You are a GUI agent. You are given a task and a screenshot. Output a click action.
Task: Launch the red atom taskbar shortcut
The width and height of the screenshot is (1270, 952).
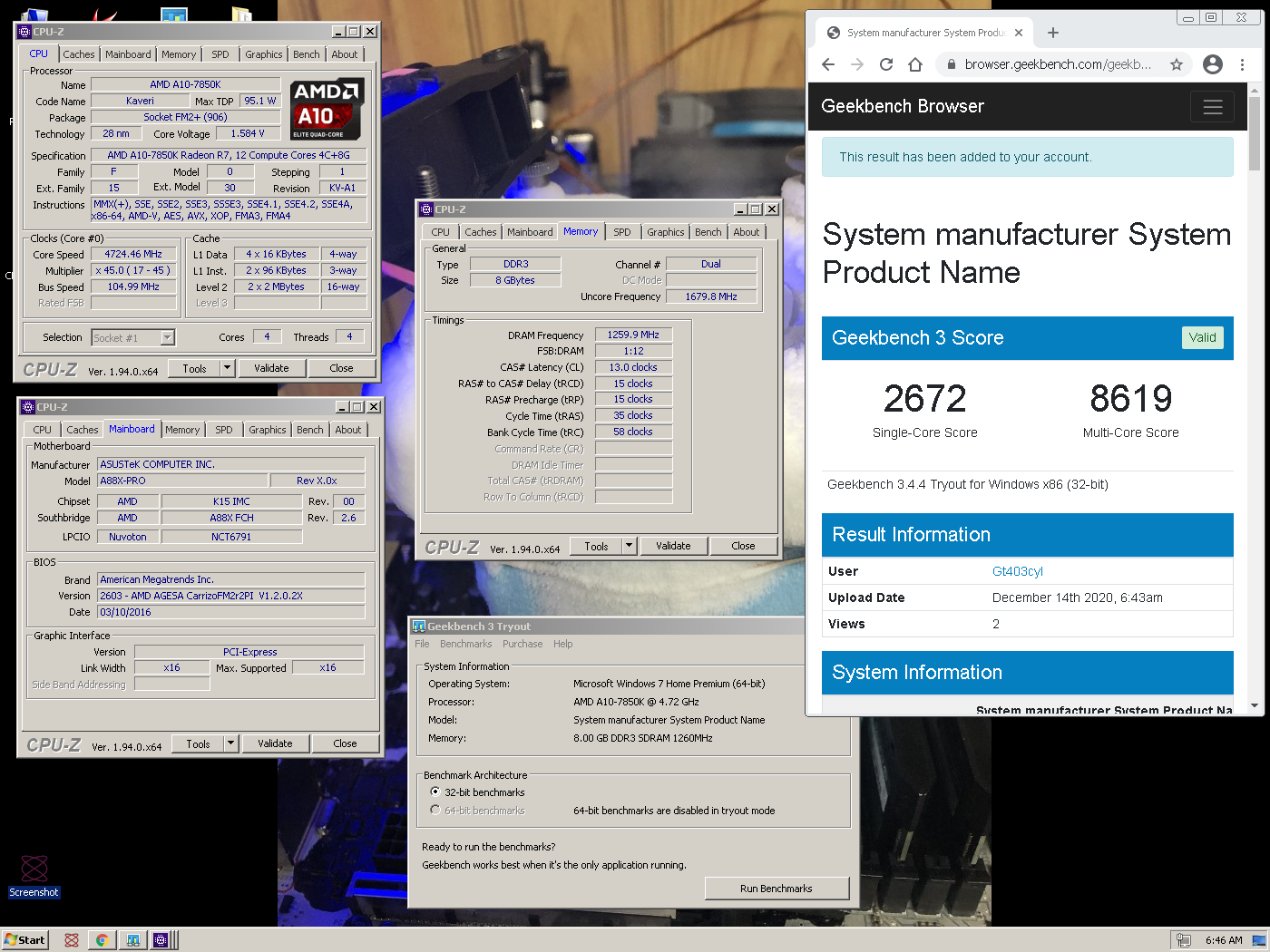tap(72, 940)
